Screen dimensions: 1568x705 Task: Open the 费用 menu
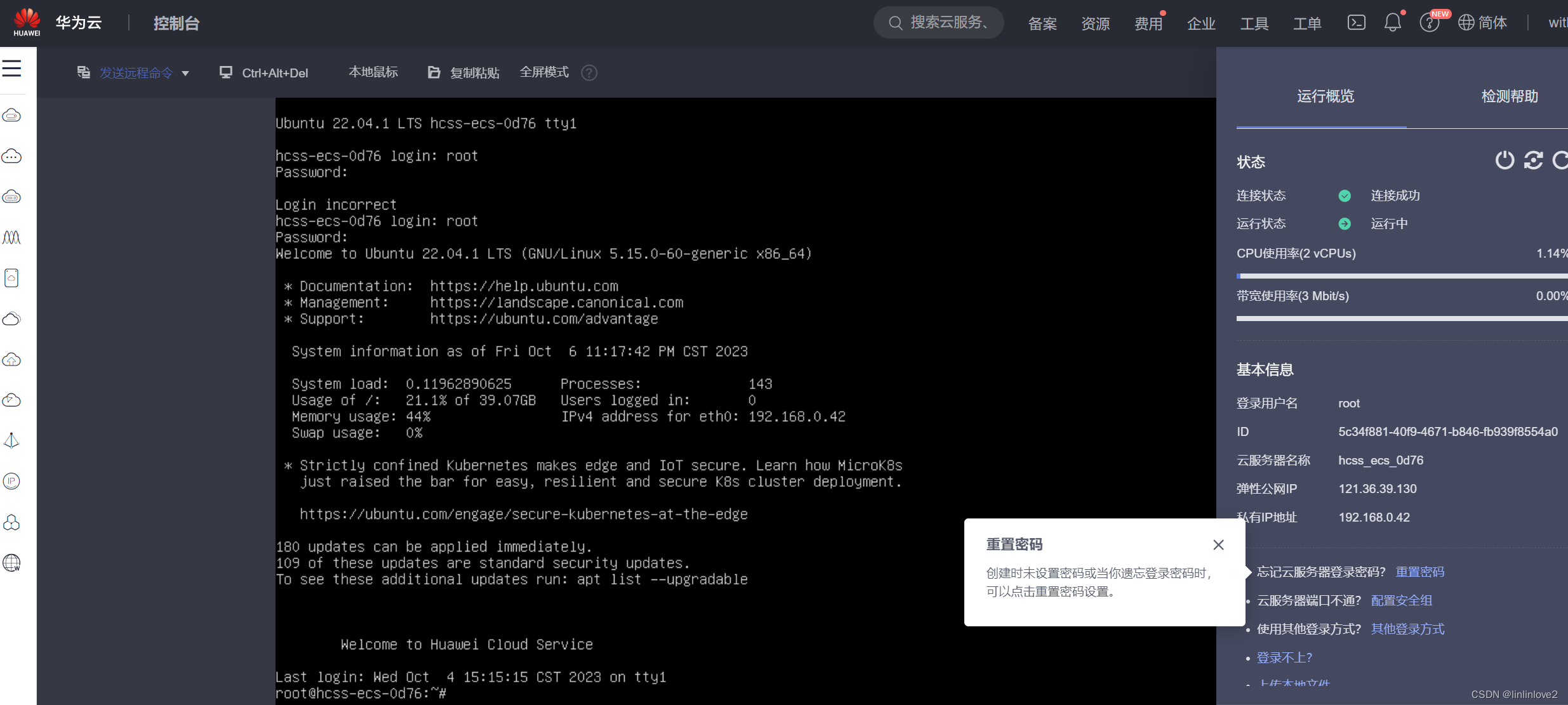click(x=1149, y=24)
